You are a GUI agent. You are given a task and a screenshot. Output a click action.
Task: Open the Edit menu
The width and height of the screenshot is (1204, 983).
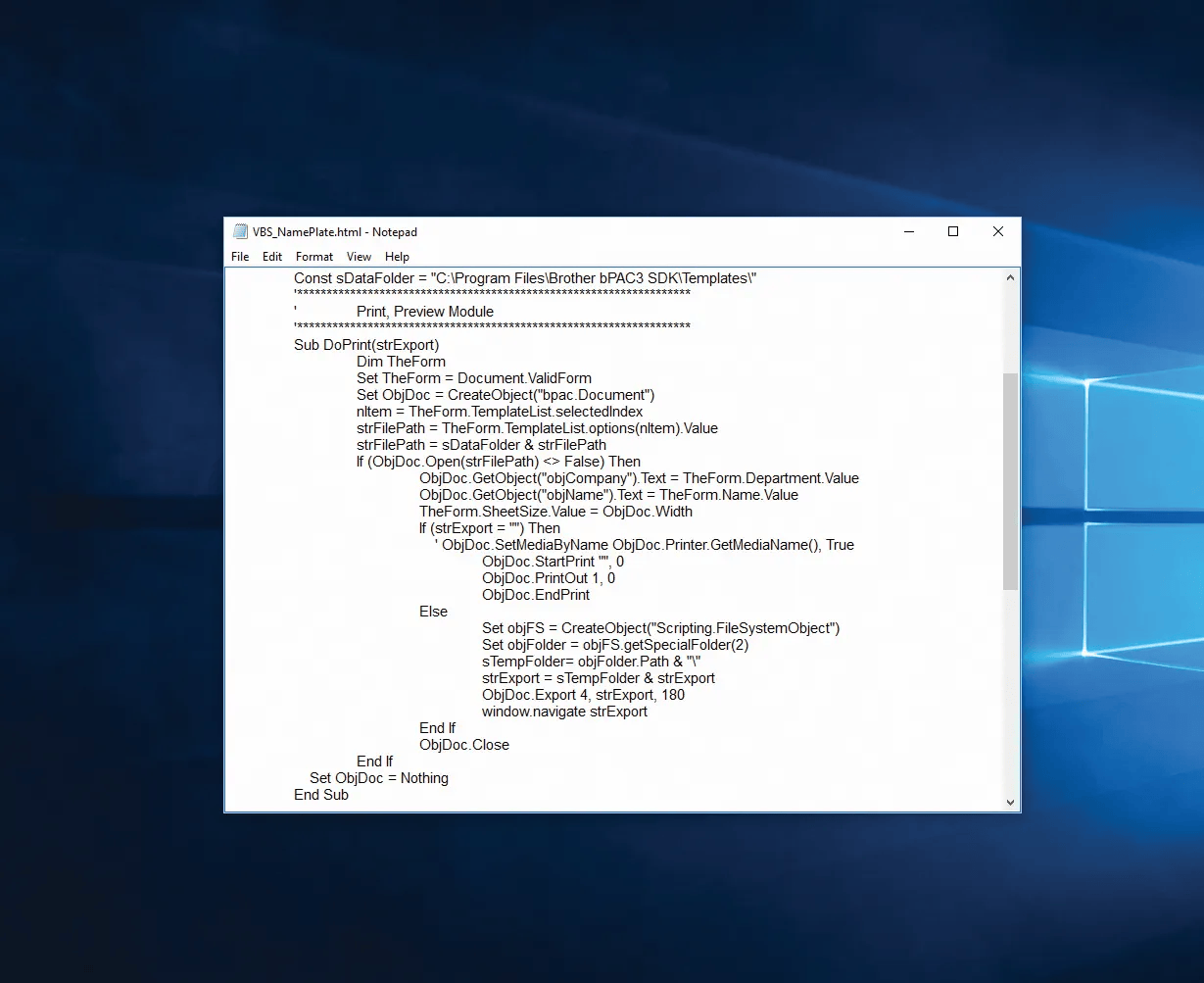[272, 257]
